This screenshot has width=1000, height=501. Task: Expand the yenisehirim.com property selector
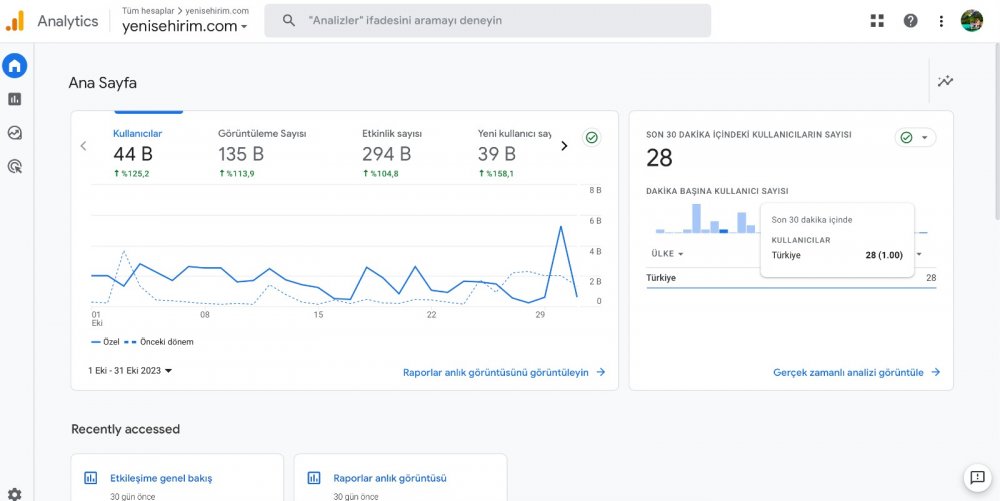point(185,27)
